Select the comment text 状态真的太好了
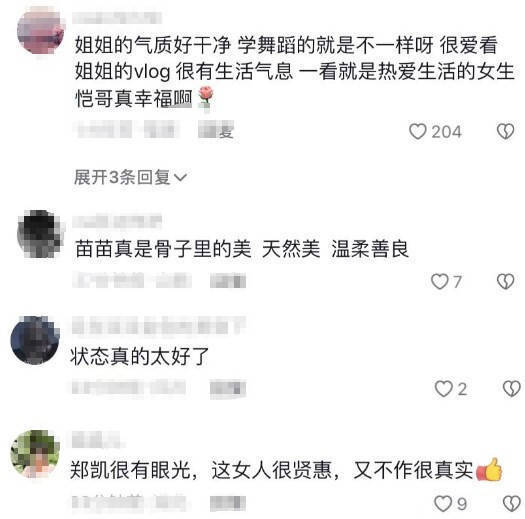Viewport: 525px width, 519px height. point(140,356)
